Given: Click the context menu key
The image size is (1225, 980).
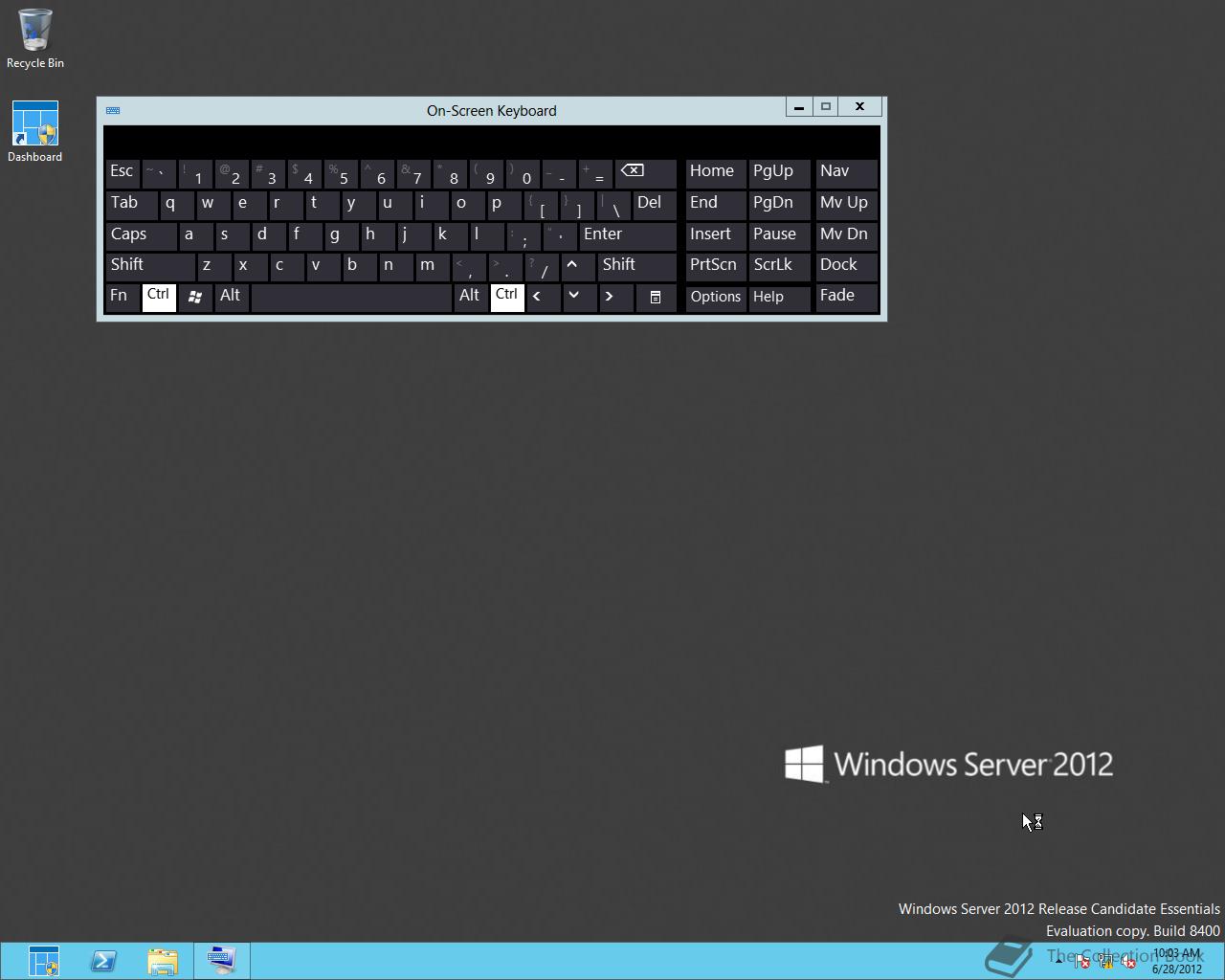Looking at the screenshot, I should tap(656, 297).
